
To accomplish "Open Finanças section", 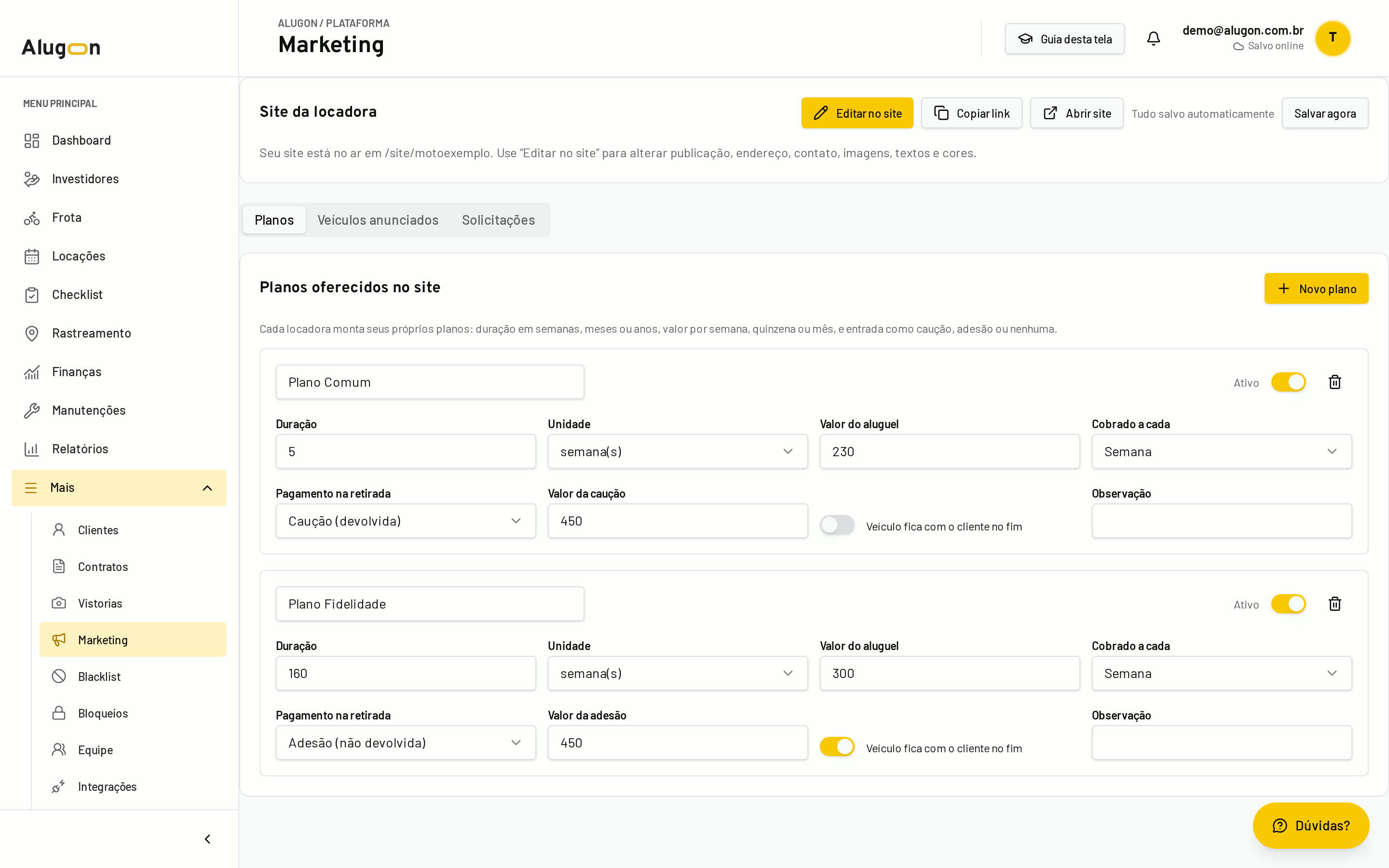I will (119, 372).
